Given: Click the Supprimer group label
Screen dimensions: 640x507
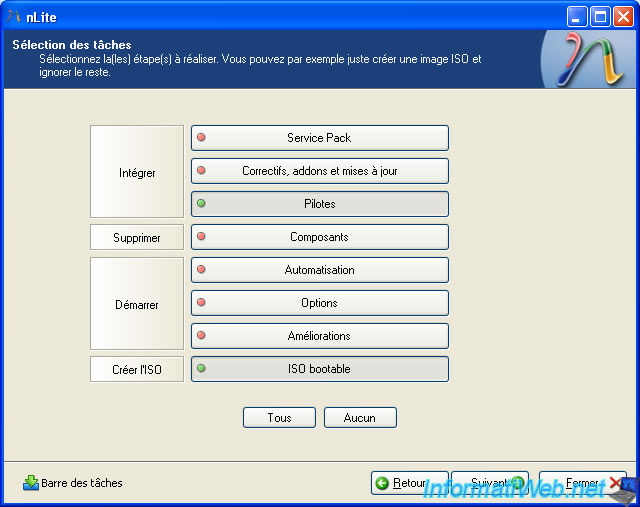Looking at the screenshot, I should 137,237.
